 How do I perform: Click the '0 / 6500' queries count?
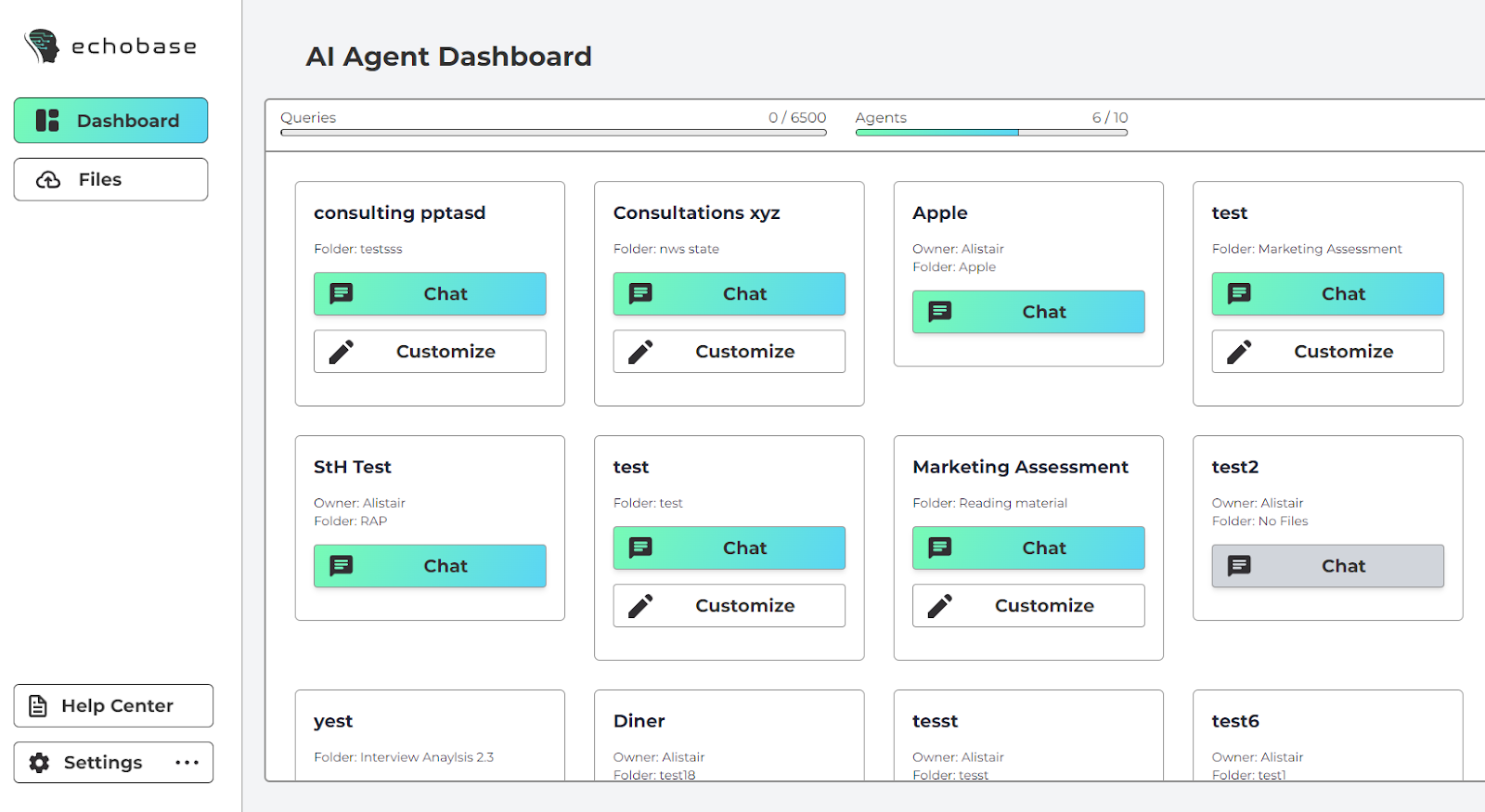point(797,118)
